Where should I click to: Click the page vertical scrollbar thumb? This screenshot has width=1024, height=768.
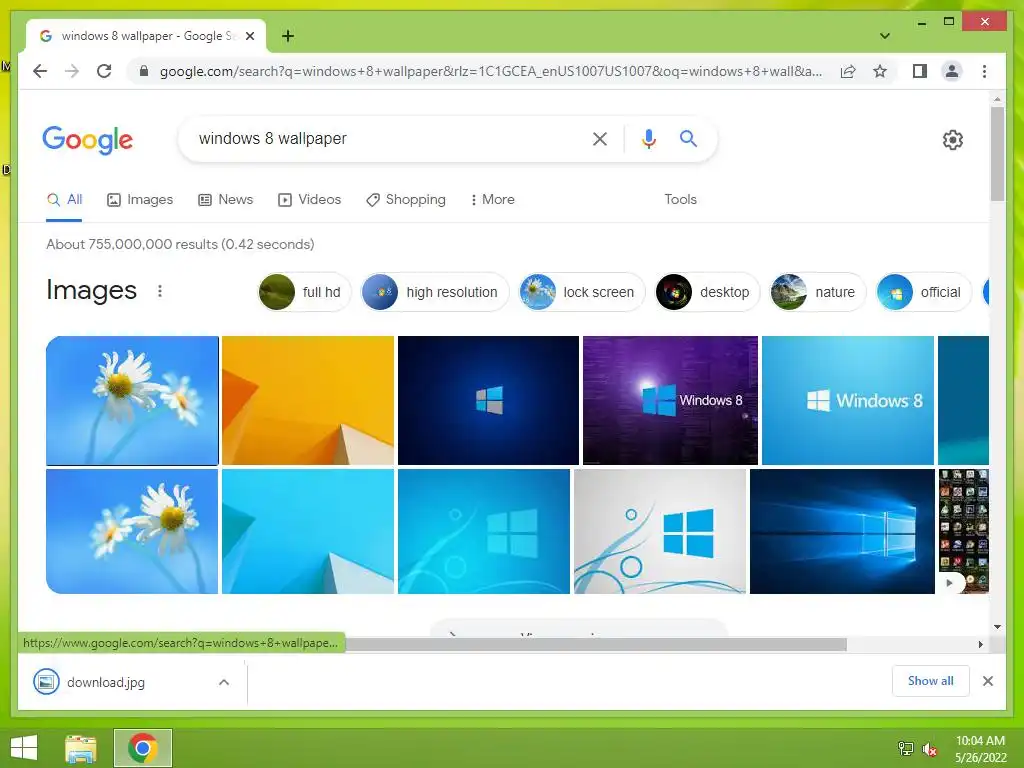997,154
